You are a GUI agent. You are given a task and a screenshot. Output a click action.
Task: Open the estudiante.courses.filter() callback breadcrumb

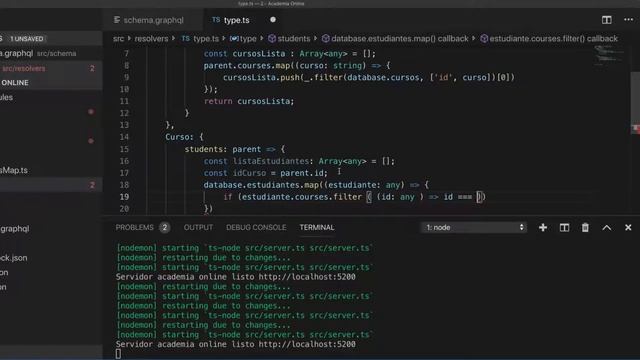[x=549, y=39]
